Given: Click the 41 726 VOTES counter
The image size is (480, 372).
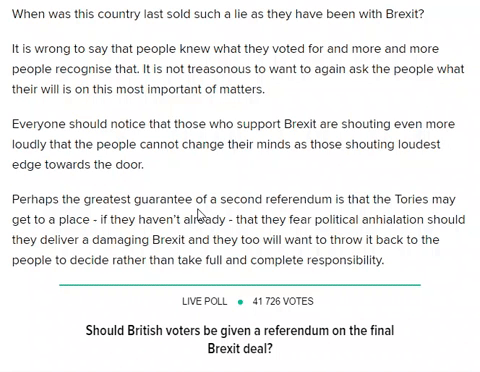Looking at the screenshot, I should click(x=283, y=301).
